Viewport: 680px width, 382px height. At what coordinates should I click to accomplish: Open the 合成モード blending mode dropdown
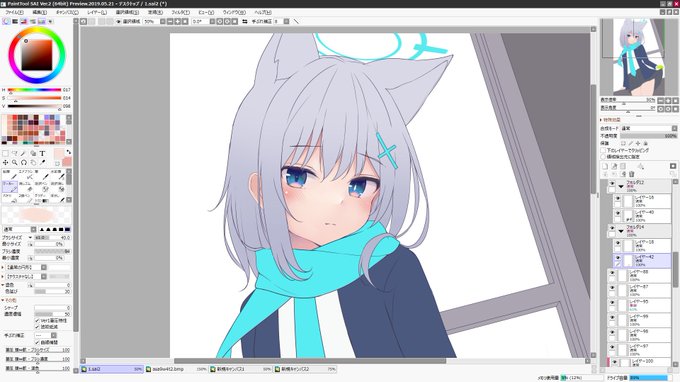click(x=648, y=128)
